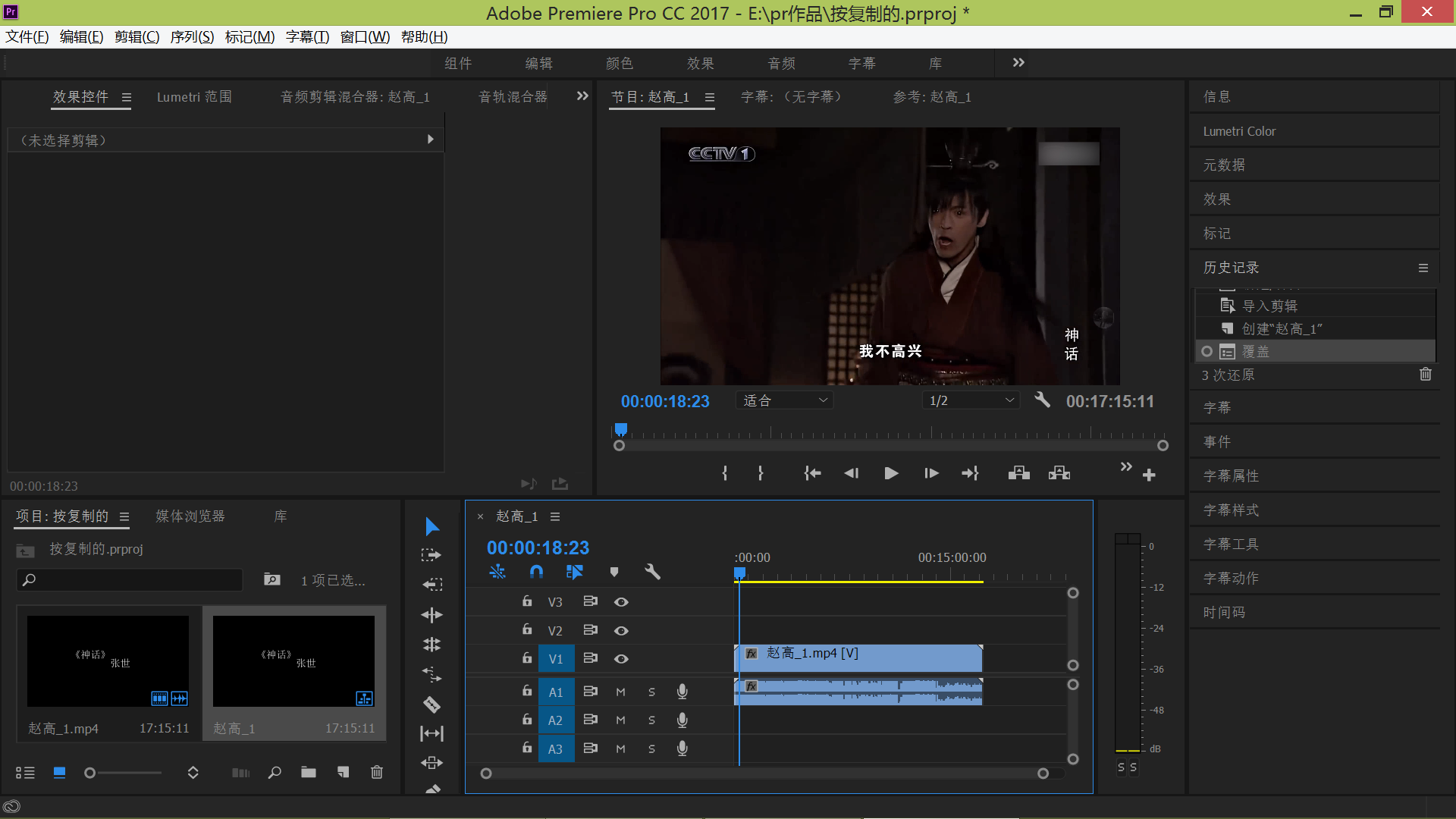
Task: Open the 序列(S) menu
Action: click(x=192, y=37)
